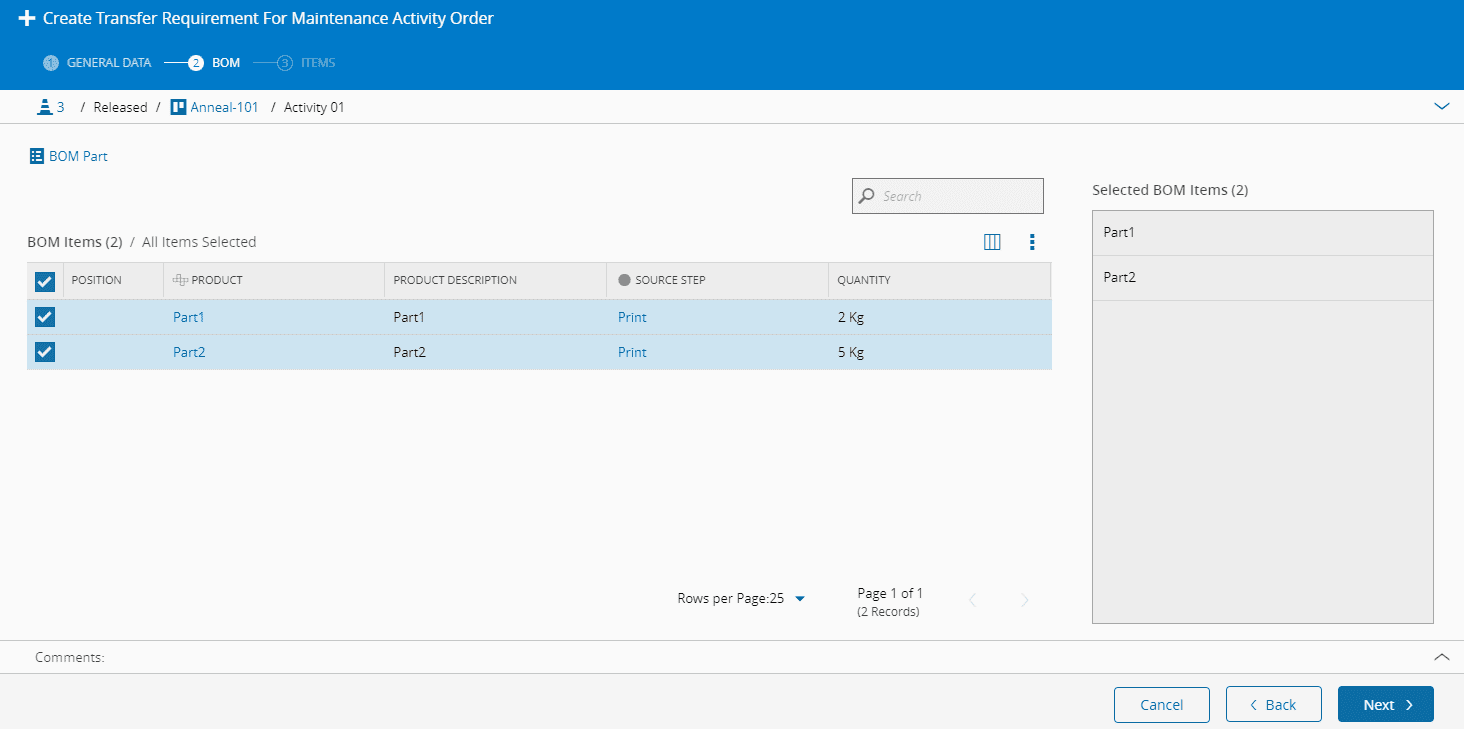Click the Next button
The height and width of the screenshot is (729, 1464).
(x=1385, y=705)
